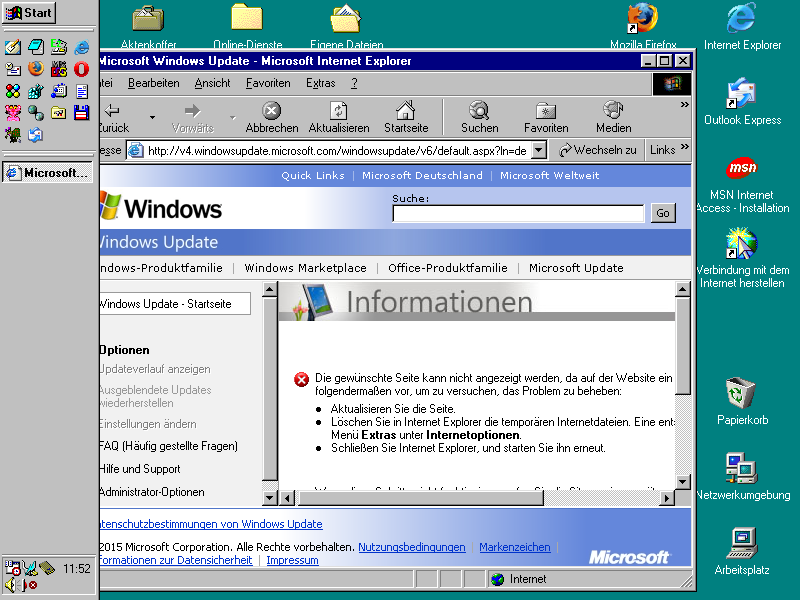Open the Zurück history dropdown arrow
Screen dimensions: 800x600
(152, 118)
